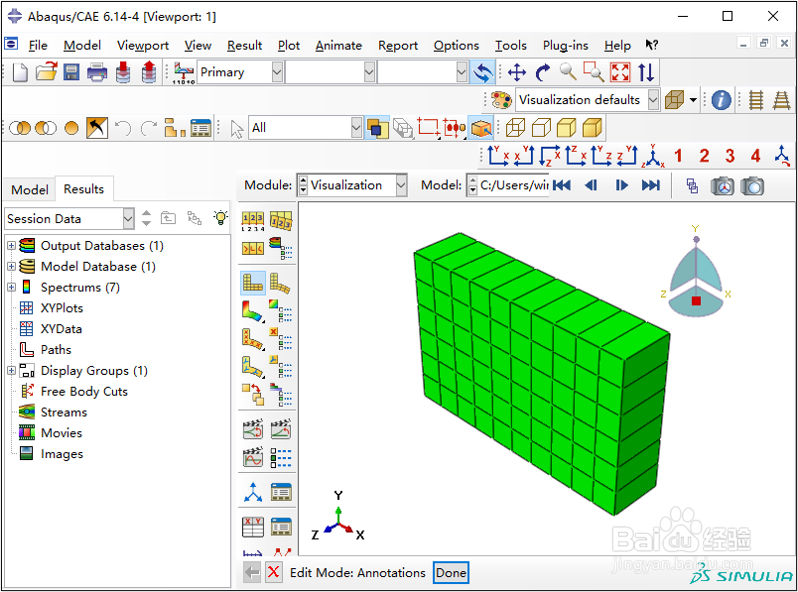This screenshot has height=592, width=798.
Task: Expand the Model Database node
Action: tap(11, 266)
